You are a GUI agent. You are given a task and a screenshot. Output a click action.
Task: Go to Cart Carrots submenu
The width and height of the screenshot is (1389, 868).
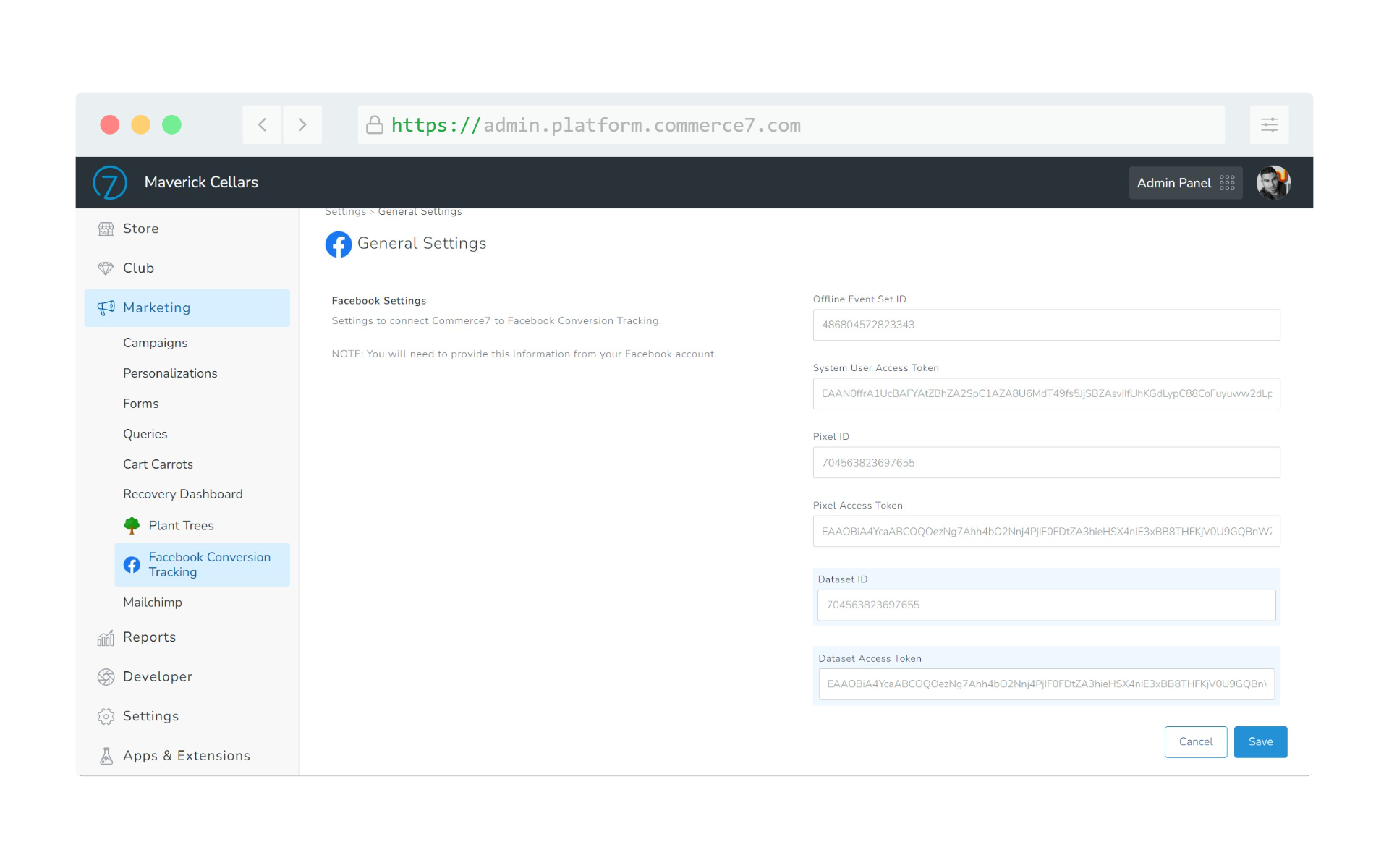(158, 464)
